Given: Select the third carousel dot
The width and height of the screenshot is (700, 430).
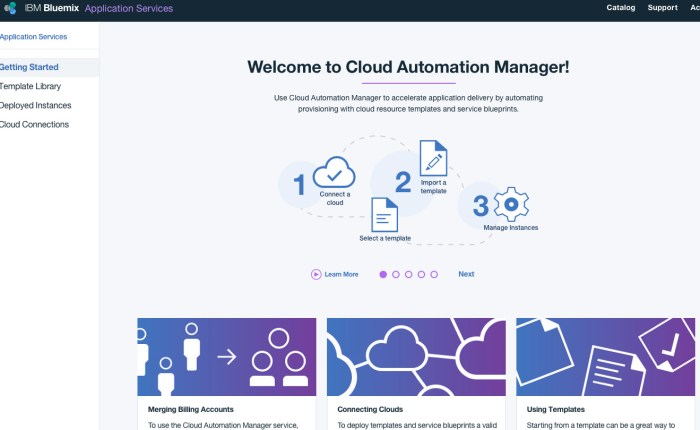Looking at the screenshot, I should [408, 275].
